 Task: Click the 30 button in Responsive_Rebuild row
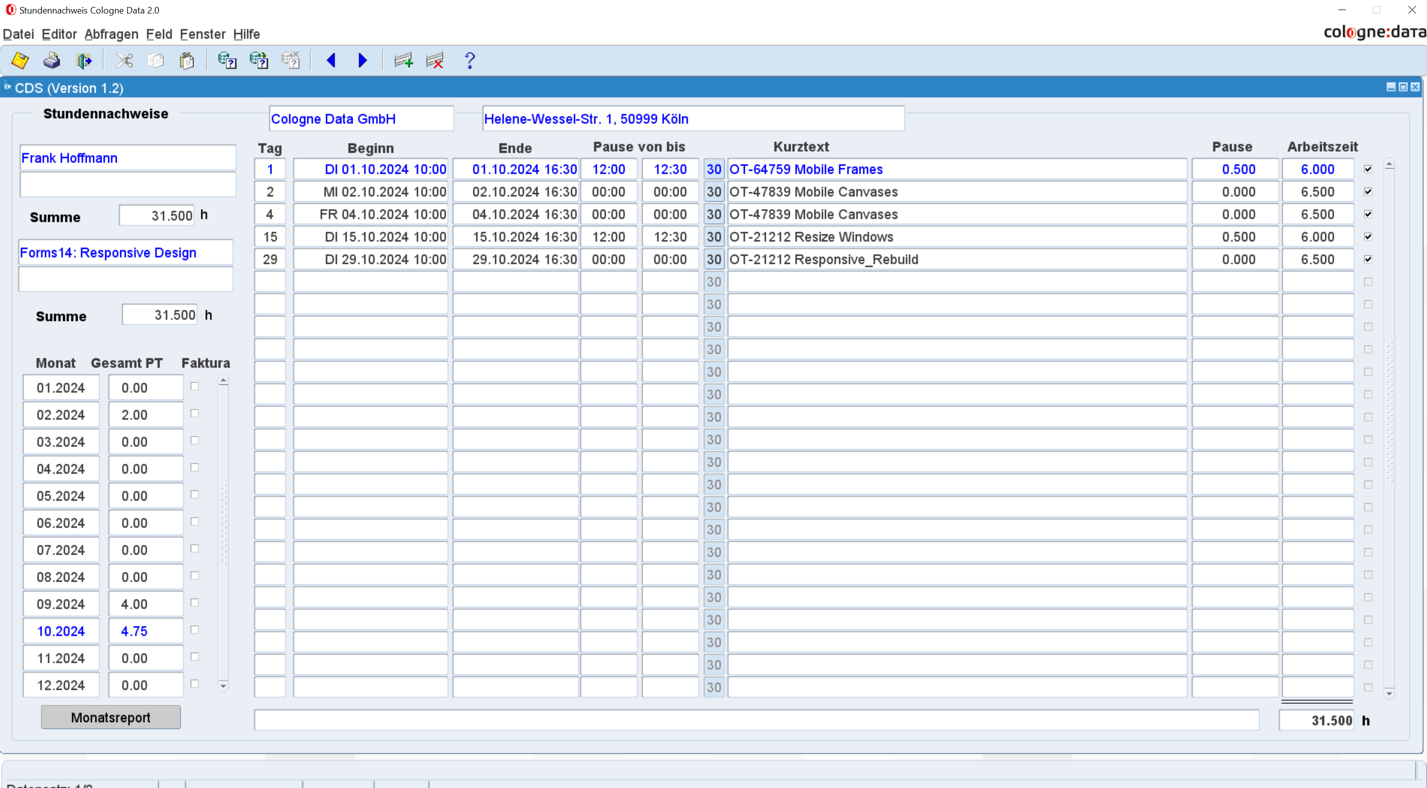pos(714,260)
